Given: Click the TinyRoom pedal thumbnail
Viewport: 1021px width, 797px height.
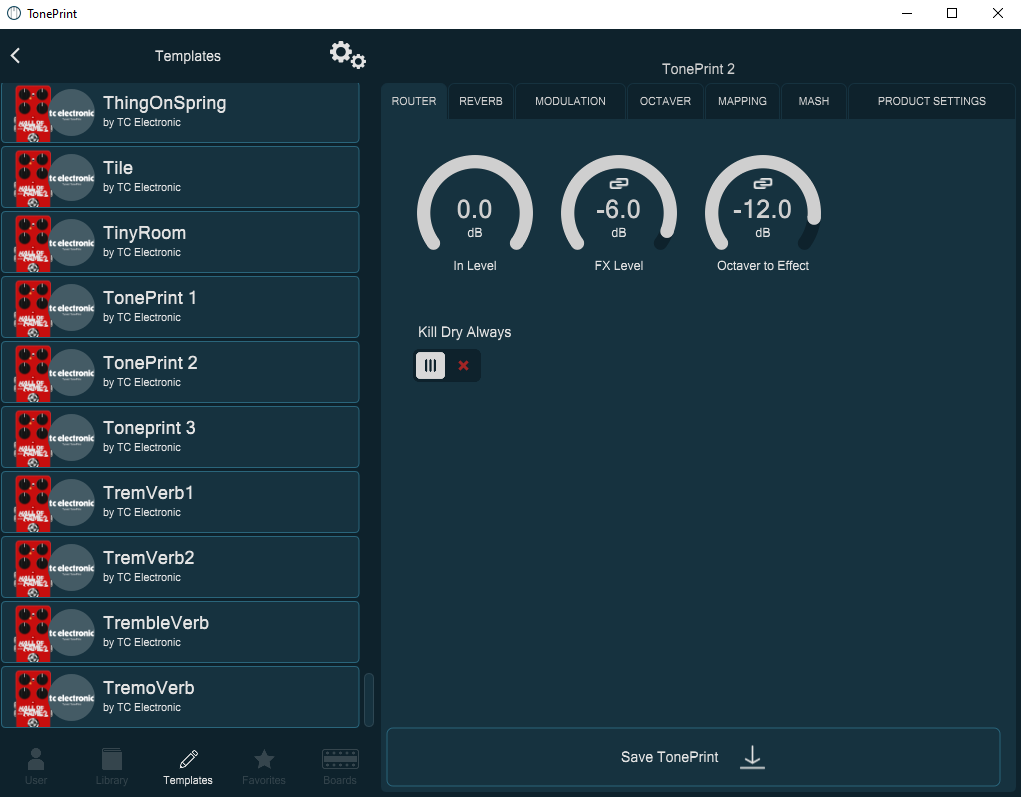Looking at the screenshot, I should click(x=33, y=242).
